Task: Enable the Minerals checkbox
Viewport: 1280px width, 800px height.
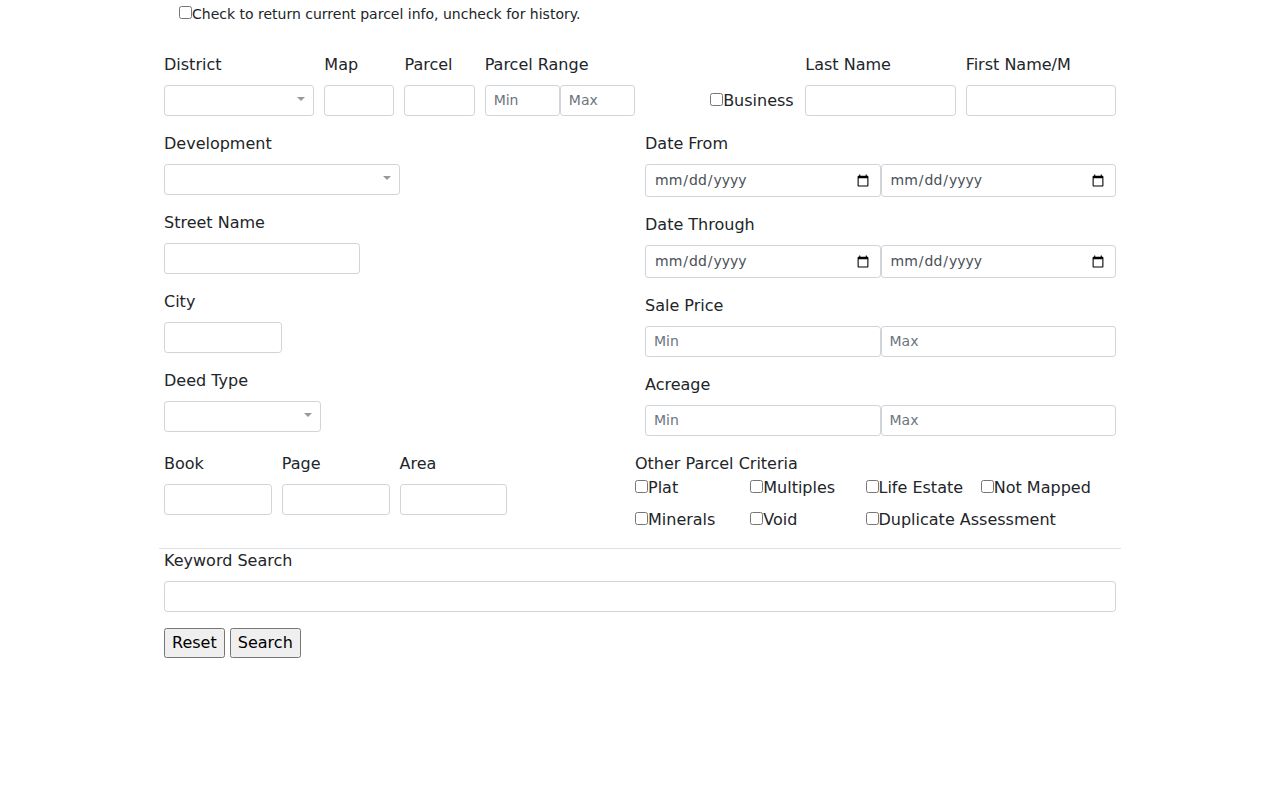Action: click(x=641, y=519)
